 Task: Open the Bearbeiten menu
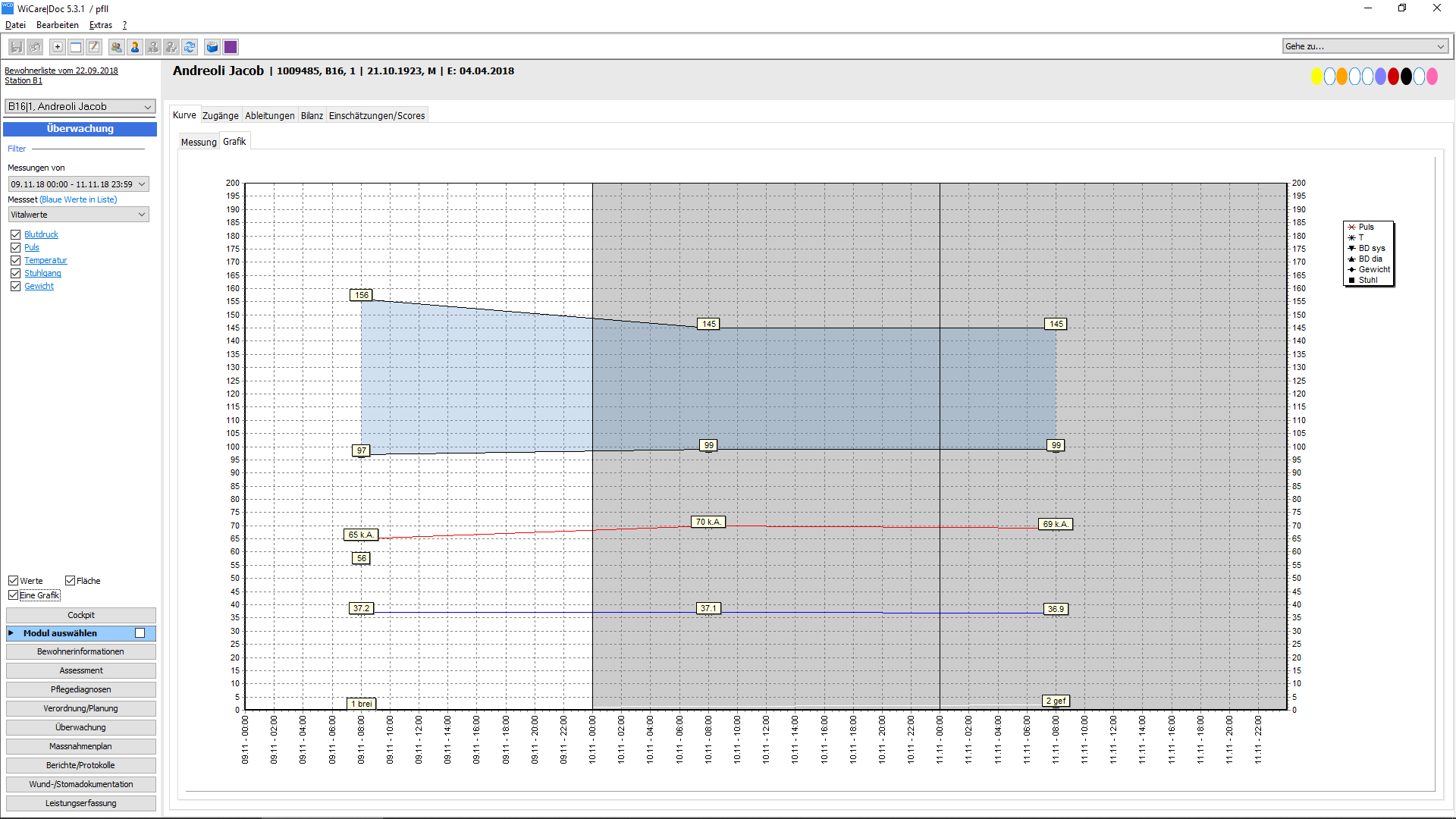(x=58, y=25)
